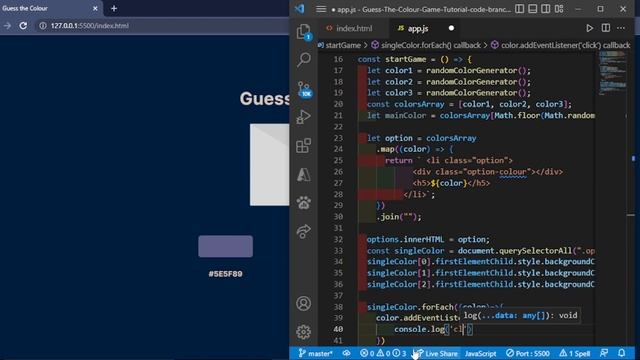Go forward in the browser
640x360 pixels.
click(x=7, y=26)
